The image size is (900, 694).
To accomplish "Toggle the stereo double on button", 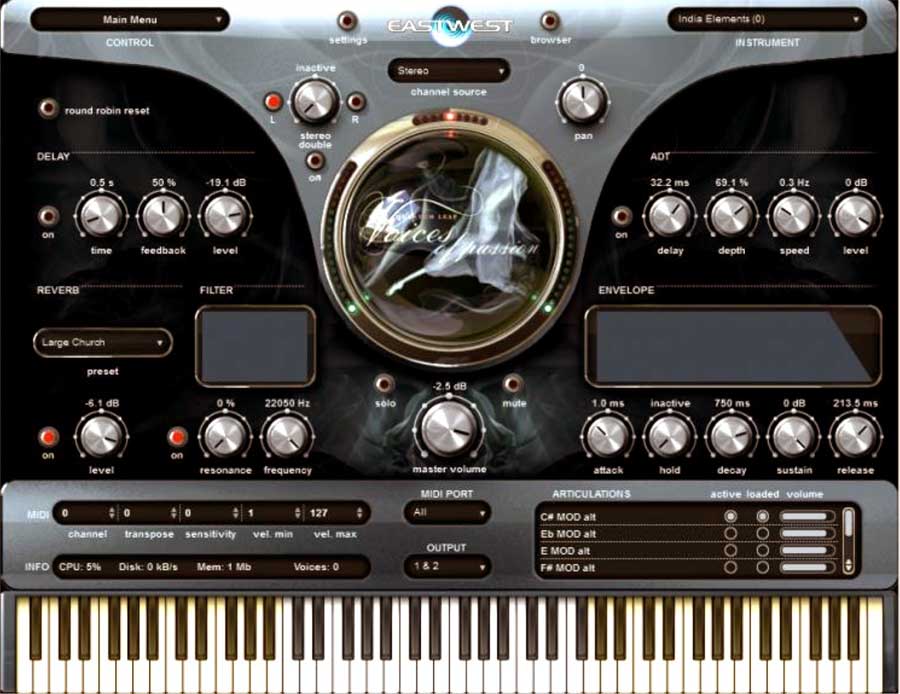I will click(x=315, y=161).
